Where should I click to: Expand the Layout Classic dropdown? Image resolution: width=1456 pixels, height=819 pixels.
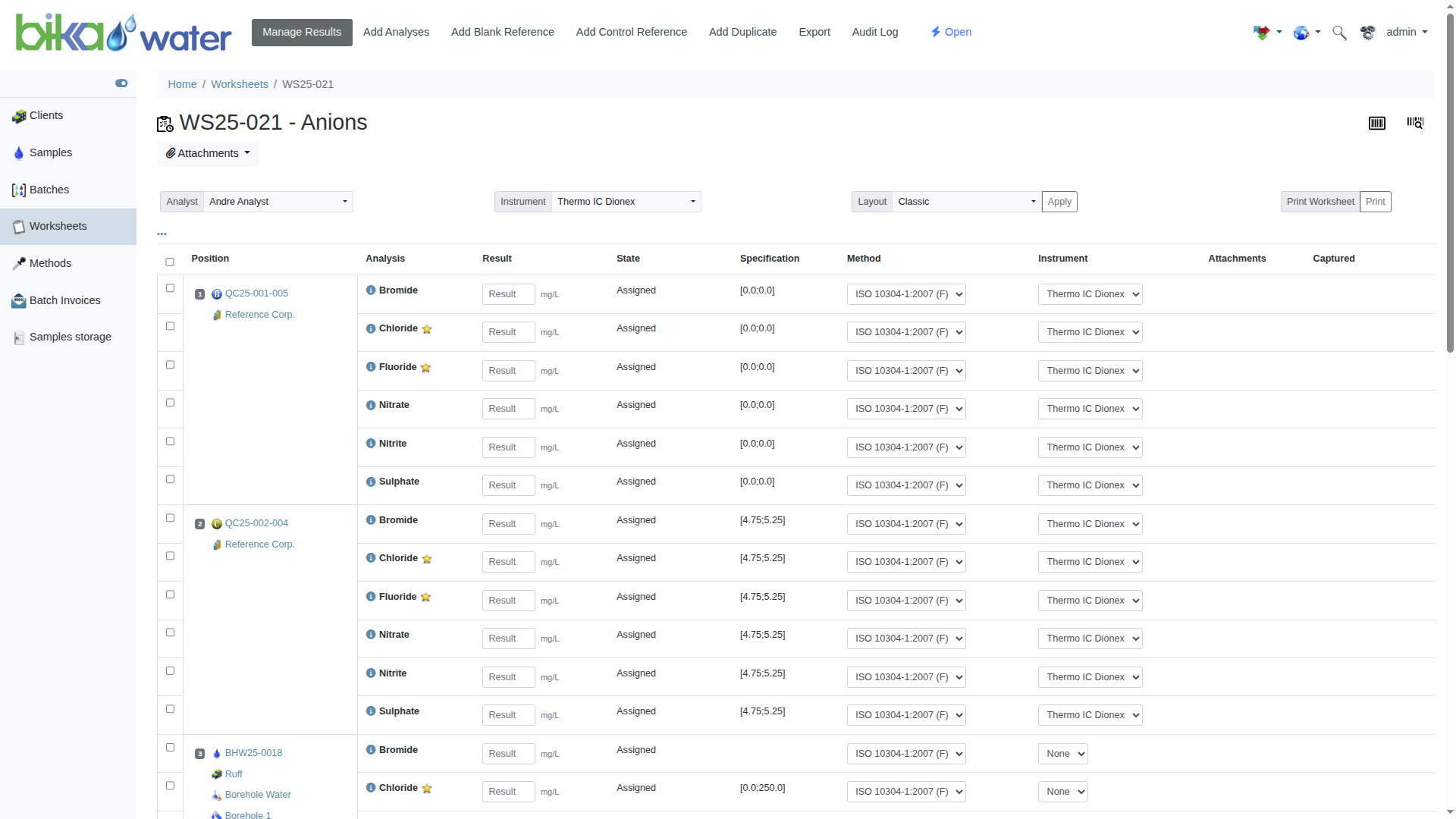coord(965,202)
